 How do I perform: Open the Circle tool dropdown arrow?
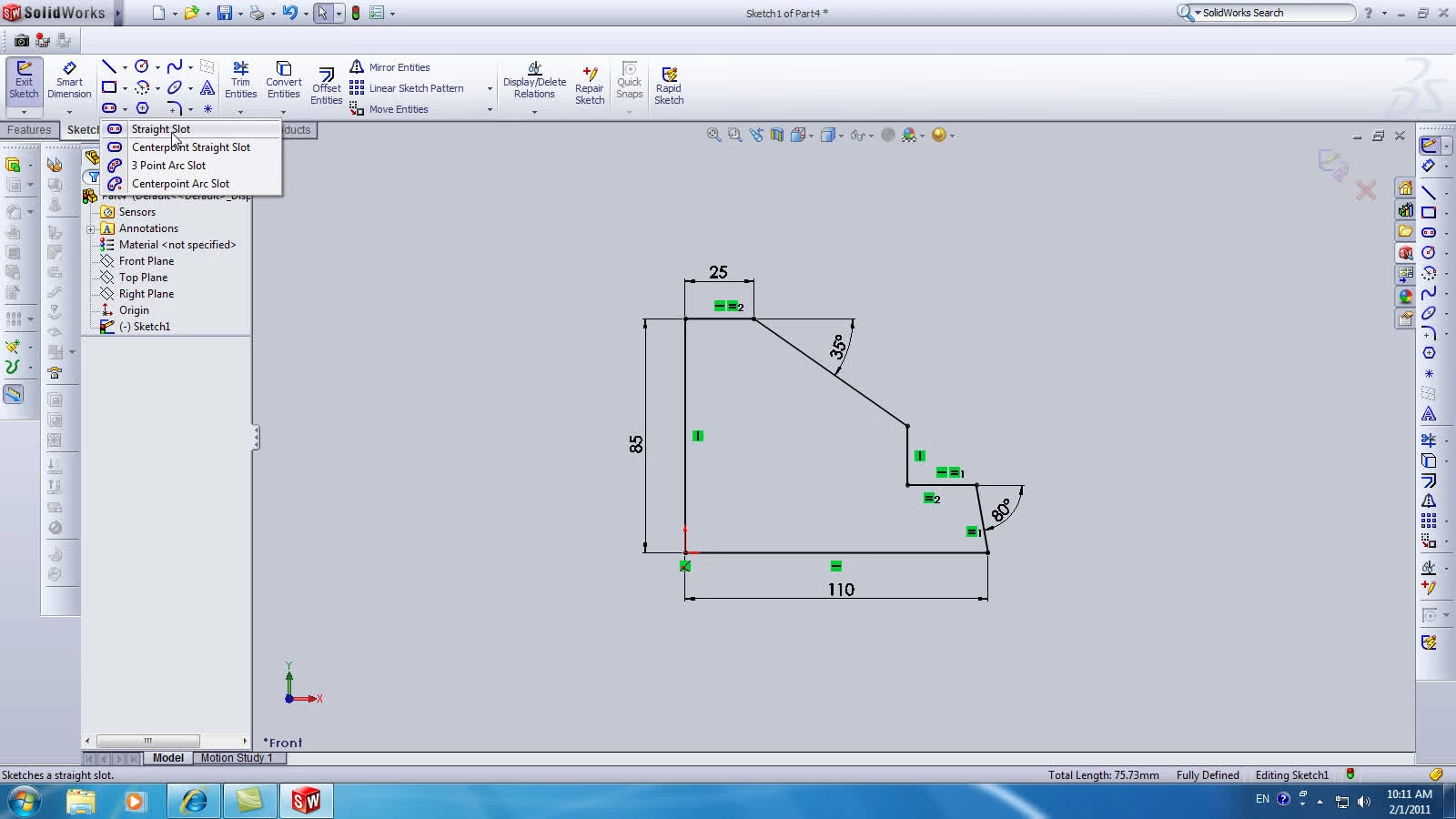pos(157,67)
